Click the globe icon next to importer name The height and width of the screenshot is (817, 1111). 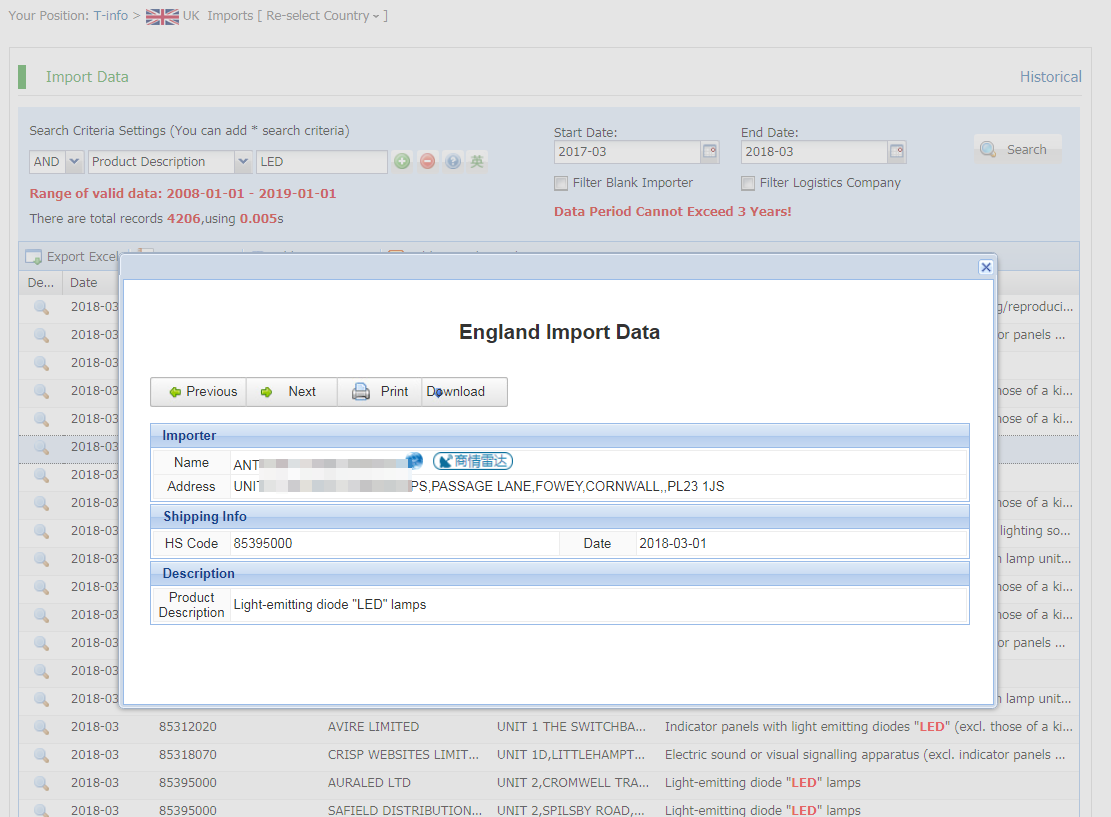coord(415,460)
